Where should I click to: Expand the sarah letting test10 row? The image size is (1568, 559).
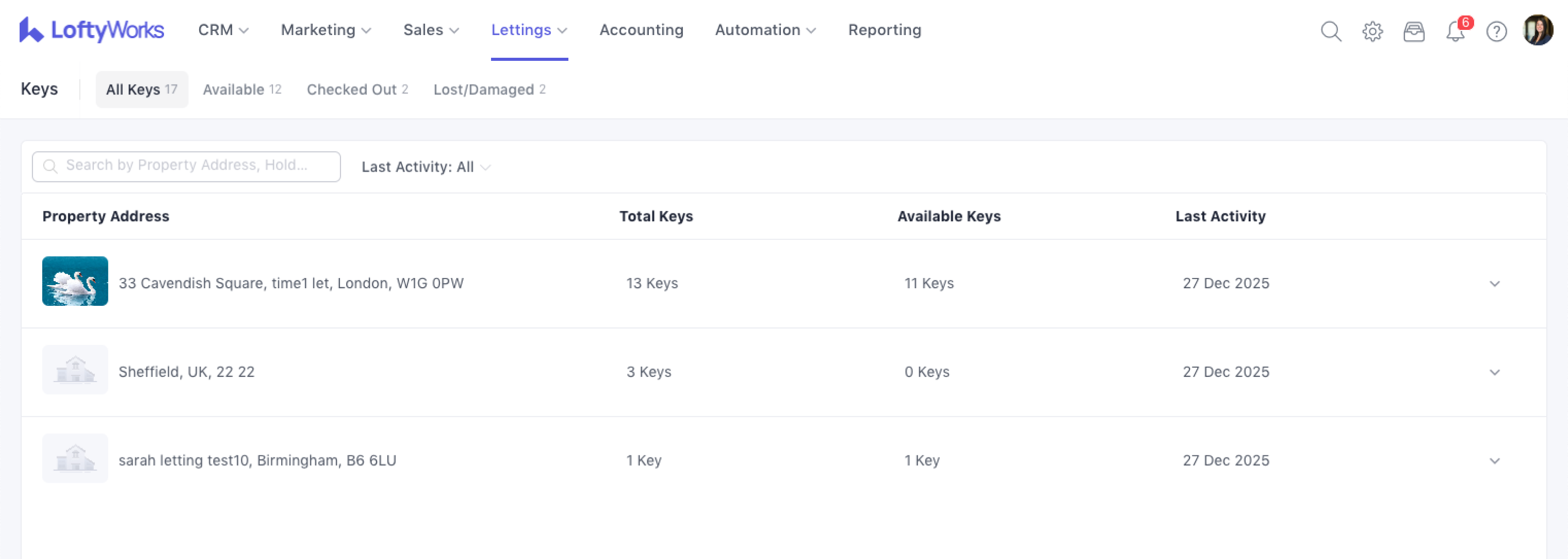[1494, 461]
